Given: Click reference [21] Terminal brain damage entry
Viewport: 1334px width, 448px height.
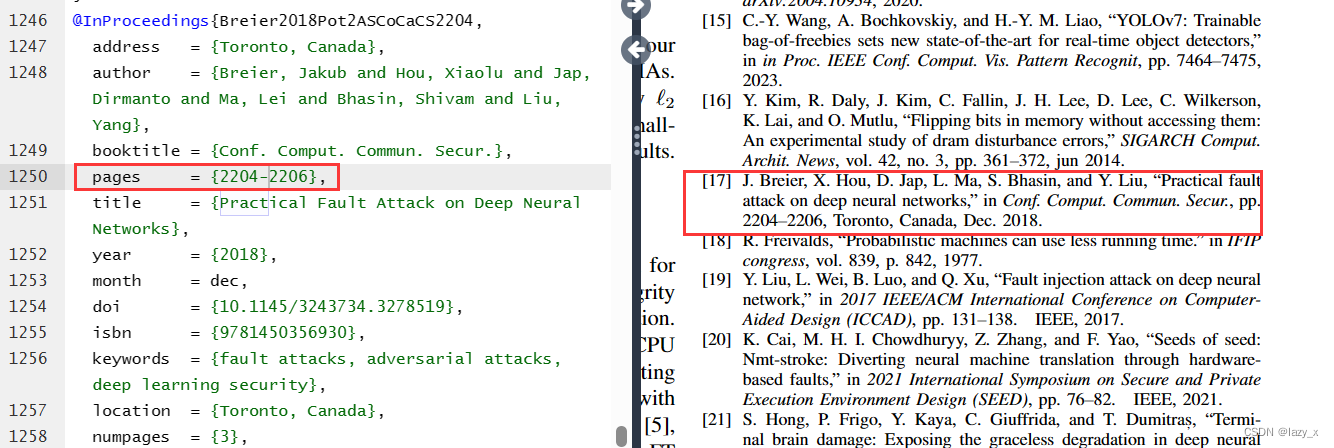Looking at the screenshot, I should [x=982, y=430].
